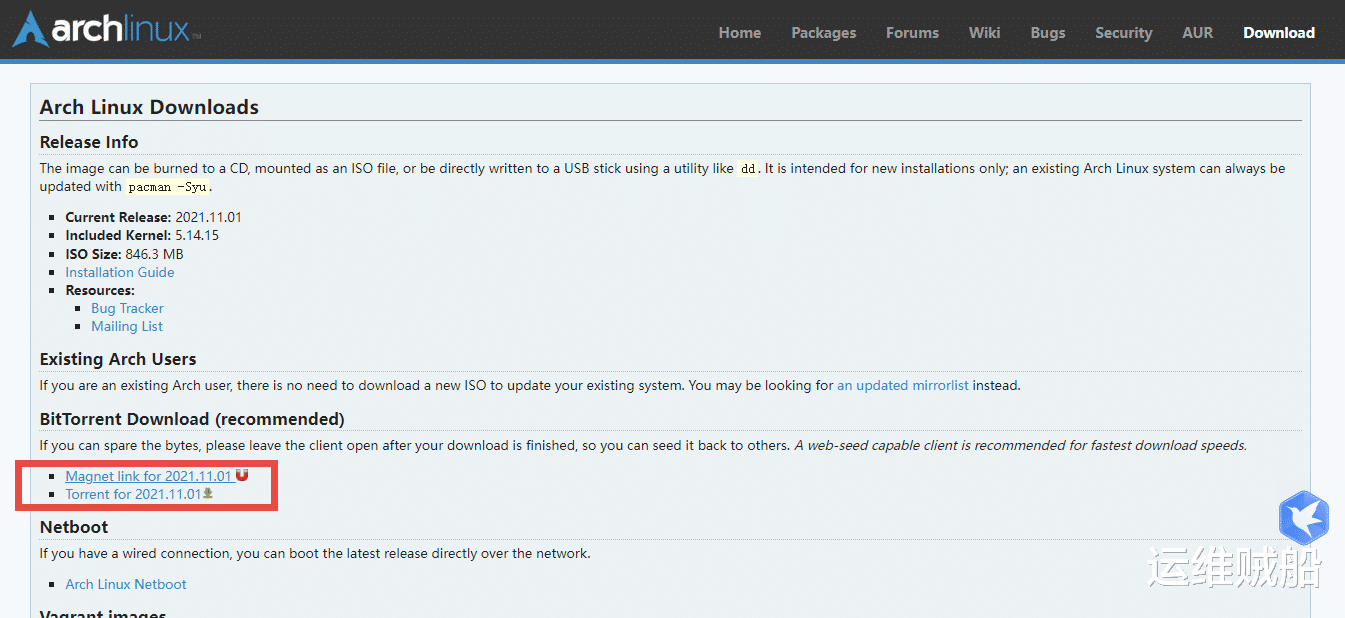This screenshot has width=1345, height=618.
Task: Click the 'Current Release: 2021.11.01' line
Action: click(154, 217)
